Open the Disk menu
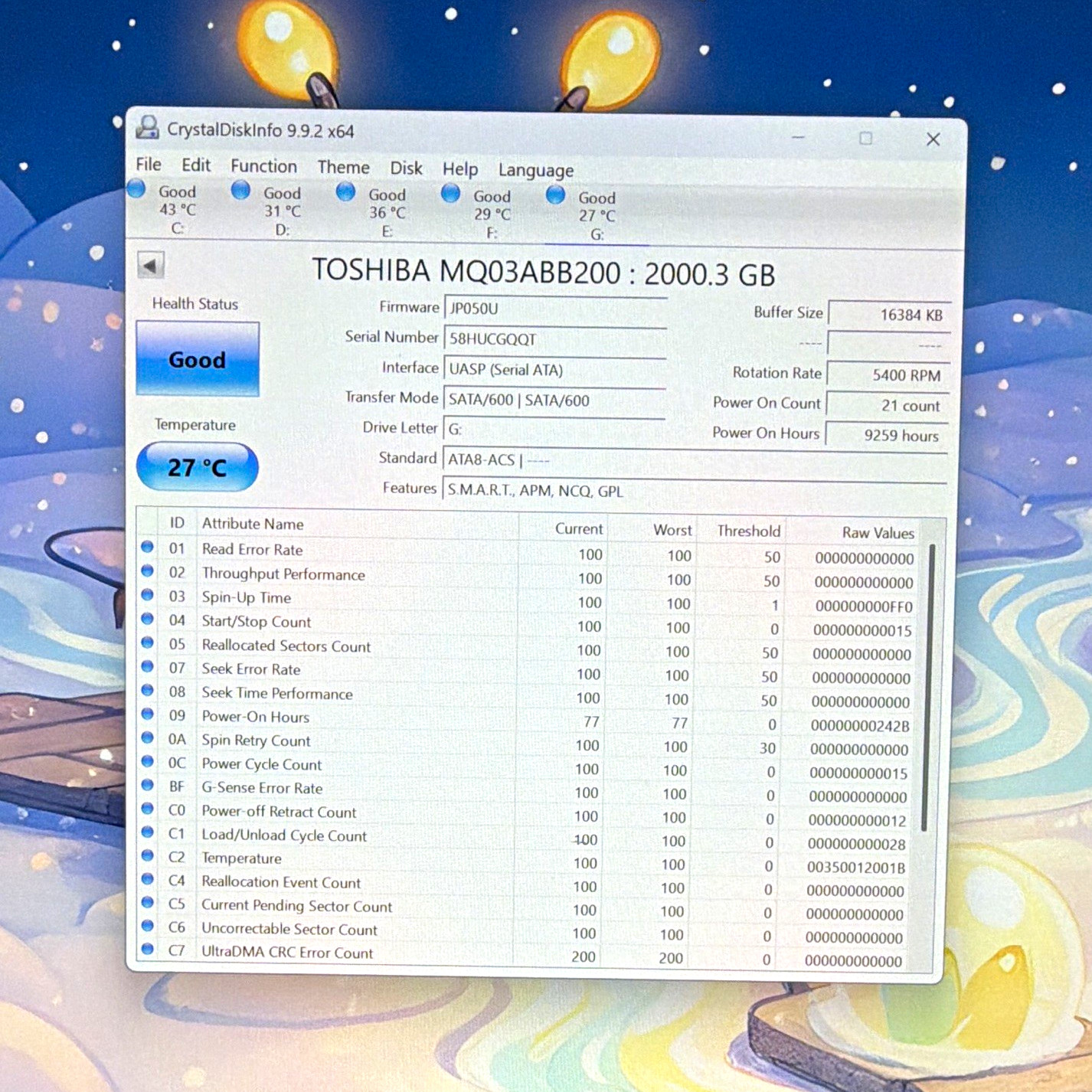 pyautogui.click(x=406, y=168)
